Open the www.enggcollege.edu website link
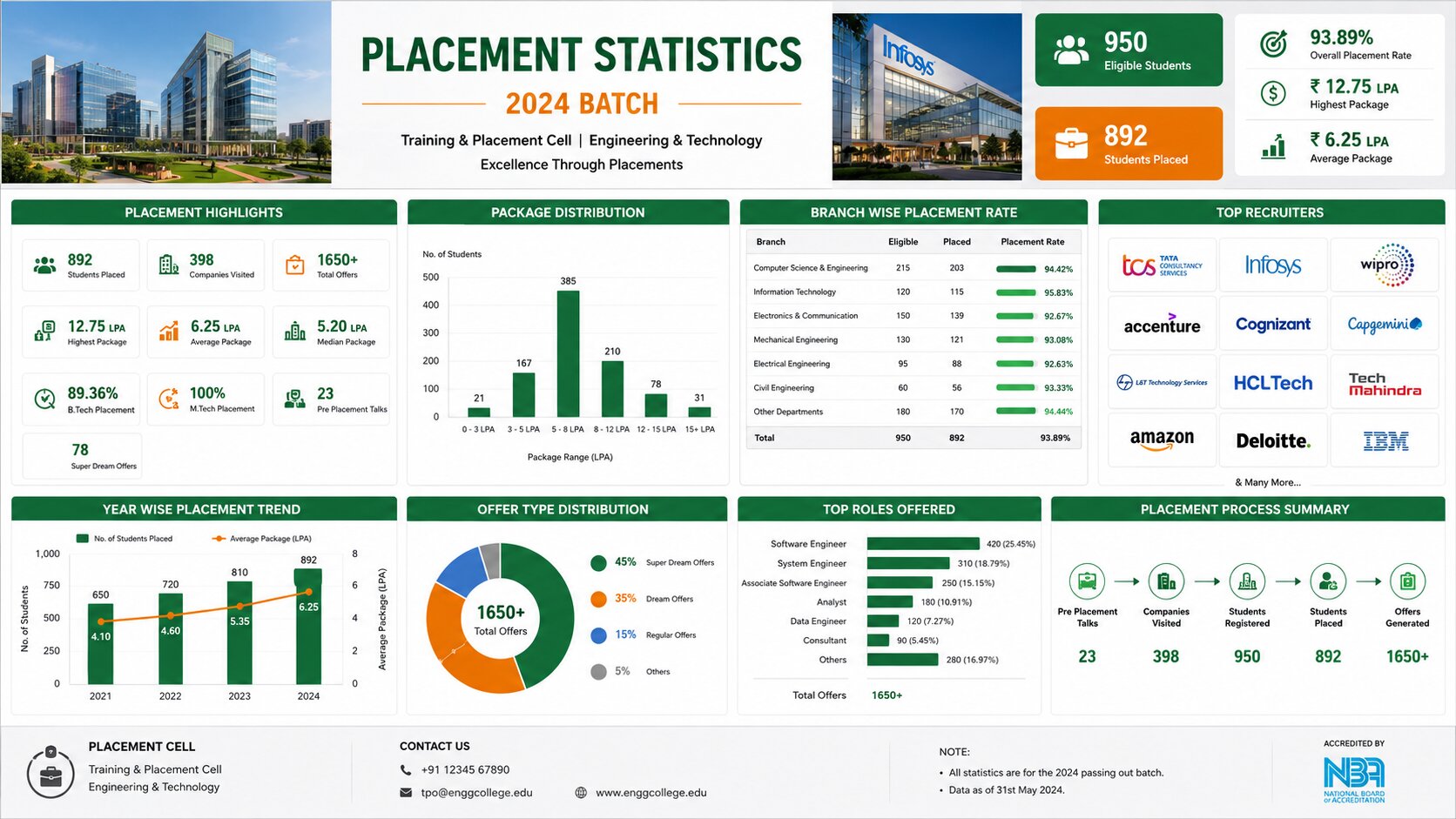 click(x=651, y=793)
